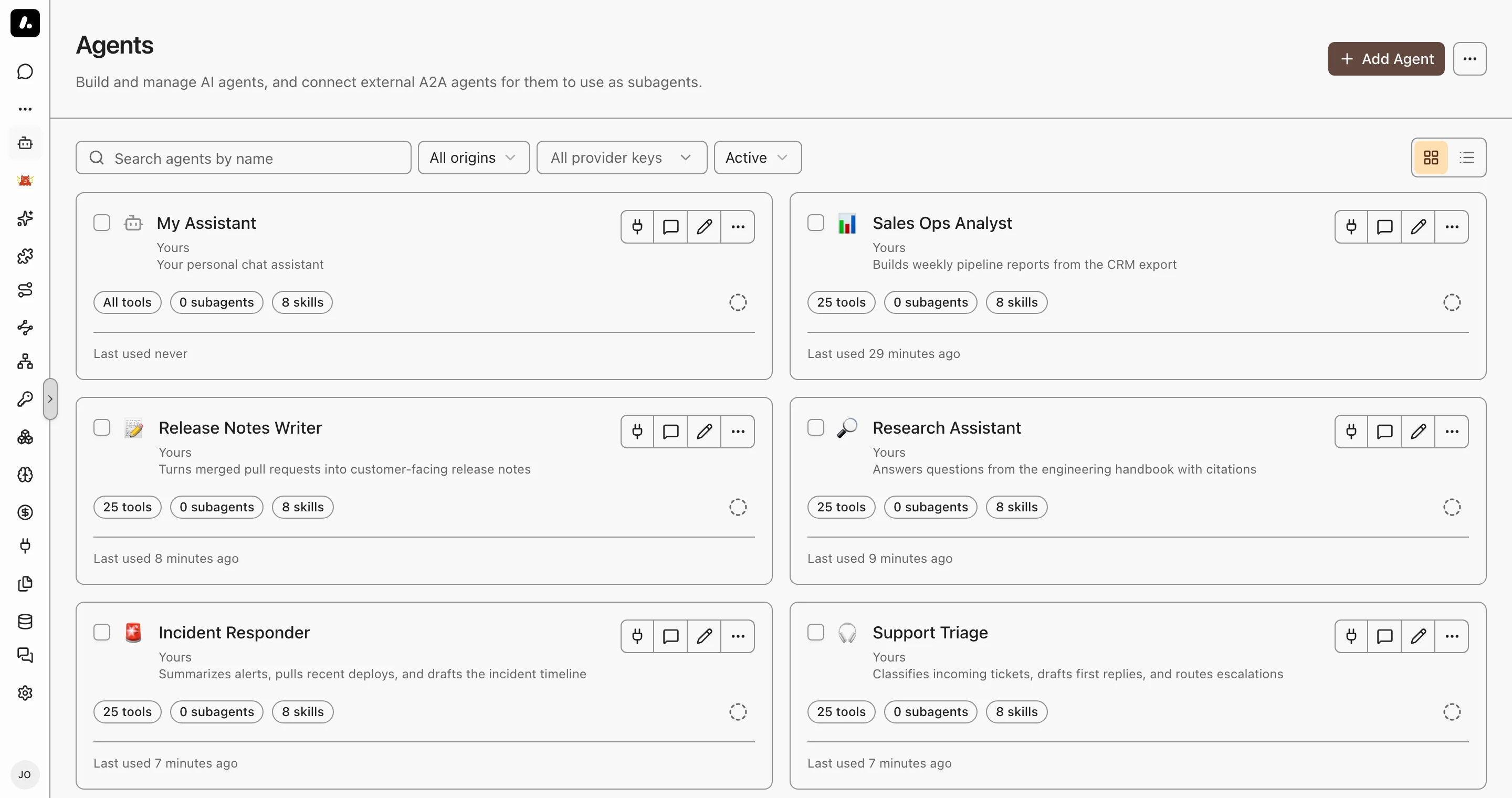Click the 25 tools badge on Sales Ops Analyst
The width and height of the screenshot is (1512, 798).
coord(841,302)
